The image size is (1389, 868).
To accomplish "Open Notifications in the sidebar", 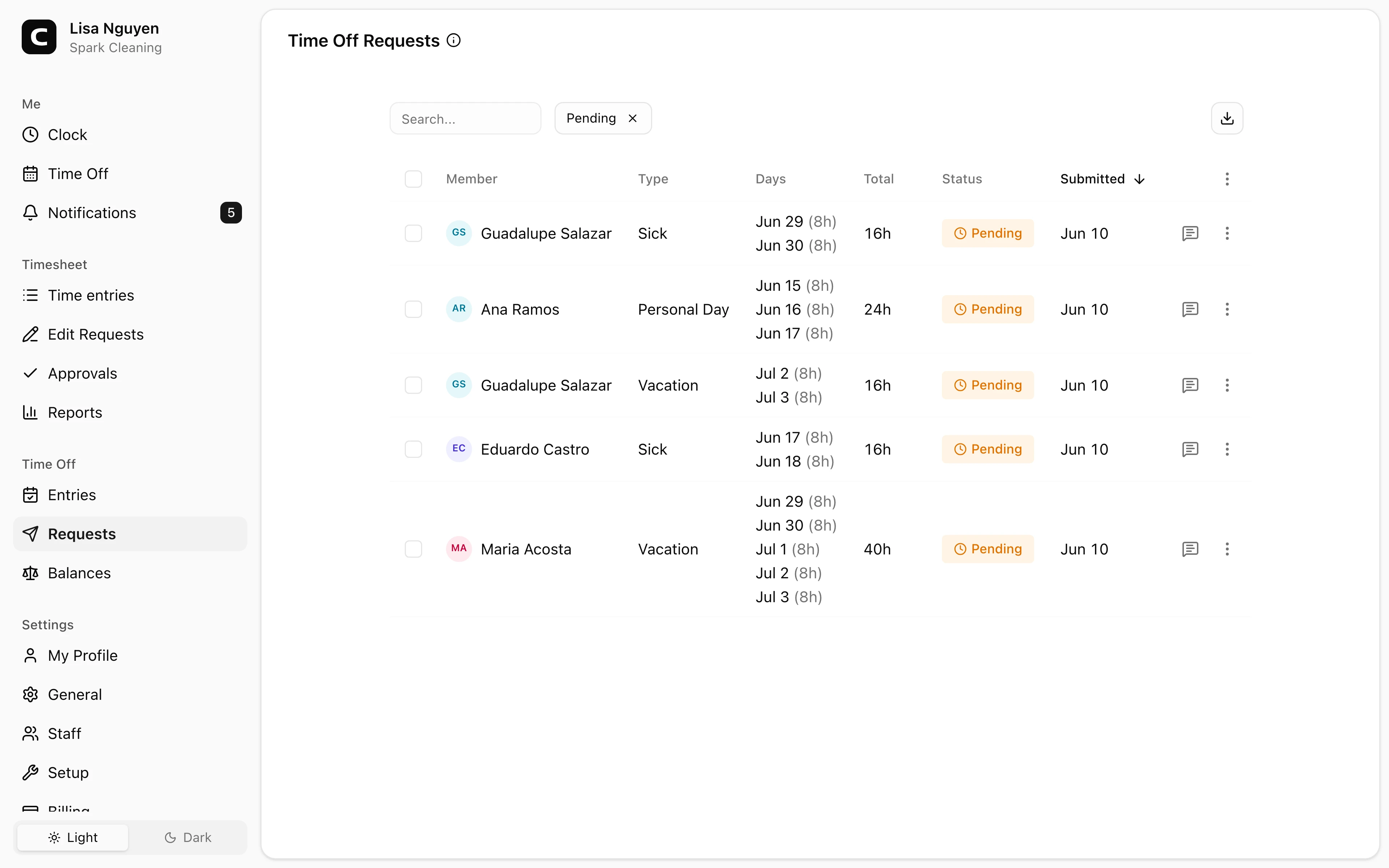I will click(x=130, y=213).
